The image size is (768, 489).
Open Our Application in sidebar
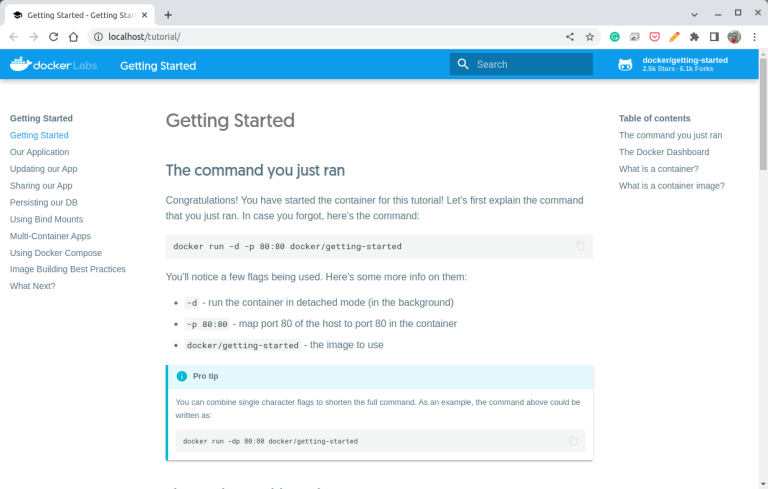coord(39,152)
